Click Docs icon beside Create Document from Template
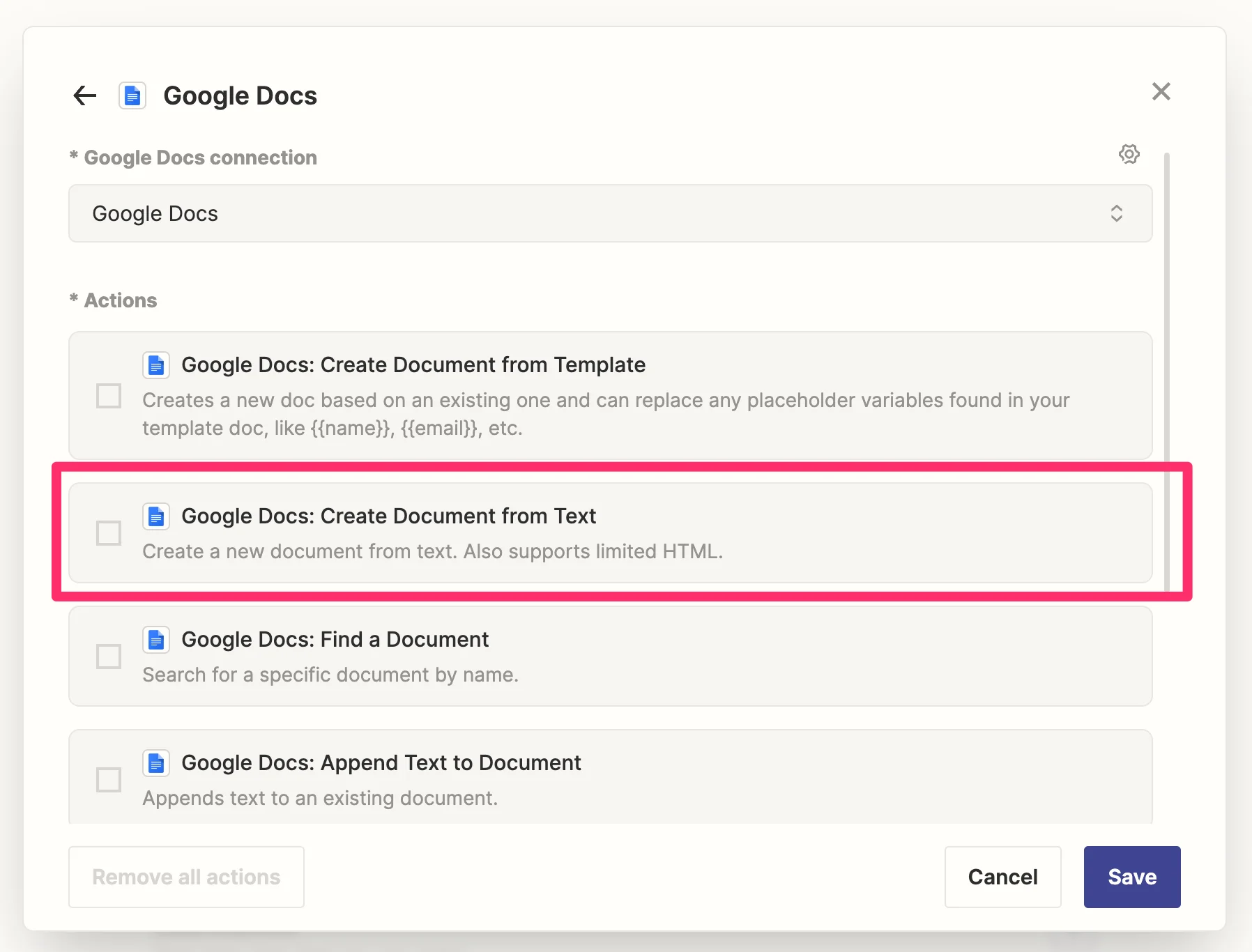The image size is (1252, 952). click(156, 364)
